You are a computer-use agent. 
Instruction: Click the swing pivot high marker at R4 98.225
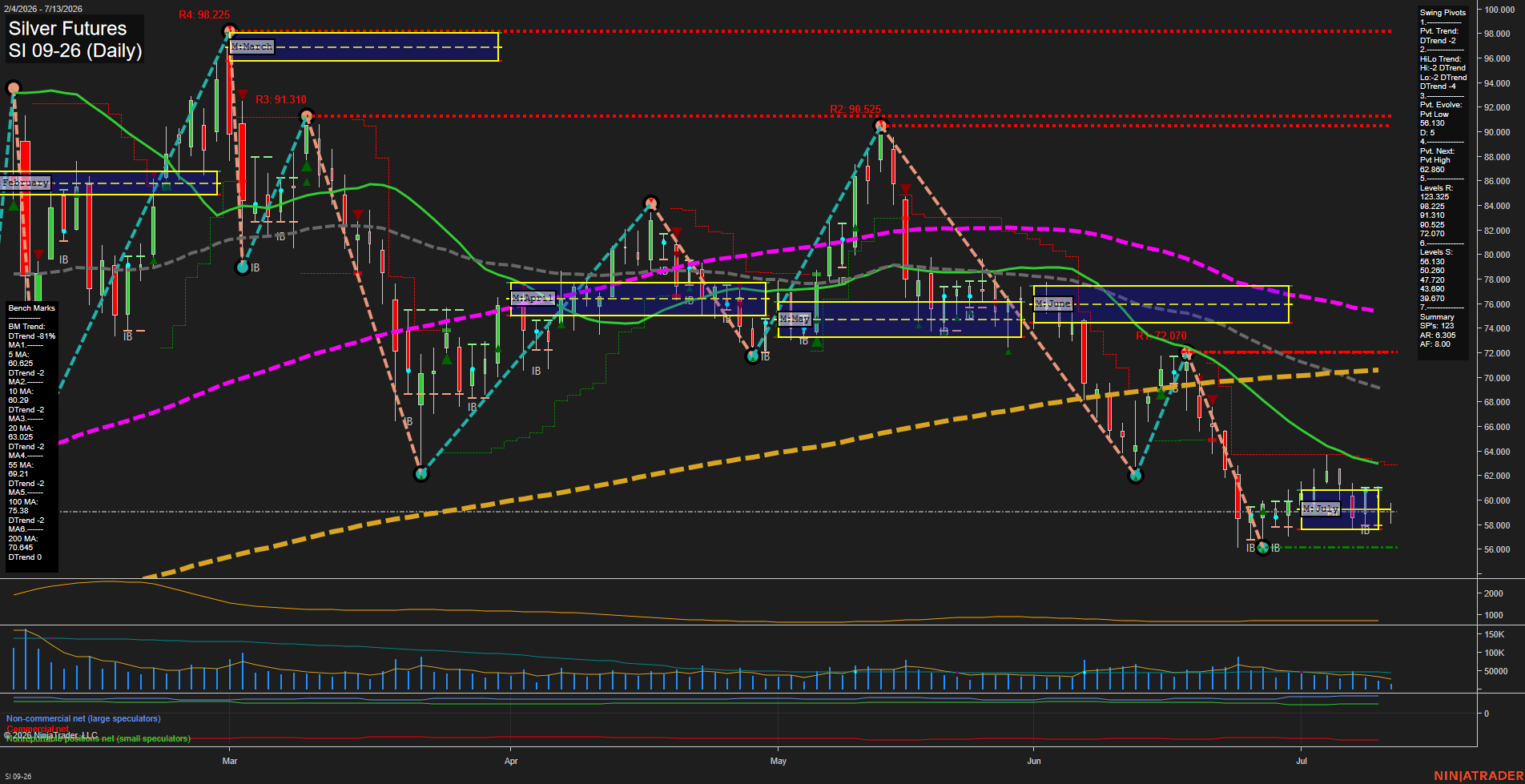pyautogui.click(x=229, y=32)
